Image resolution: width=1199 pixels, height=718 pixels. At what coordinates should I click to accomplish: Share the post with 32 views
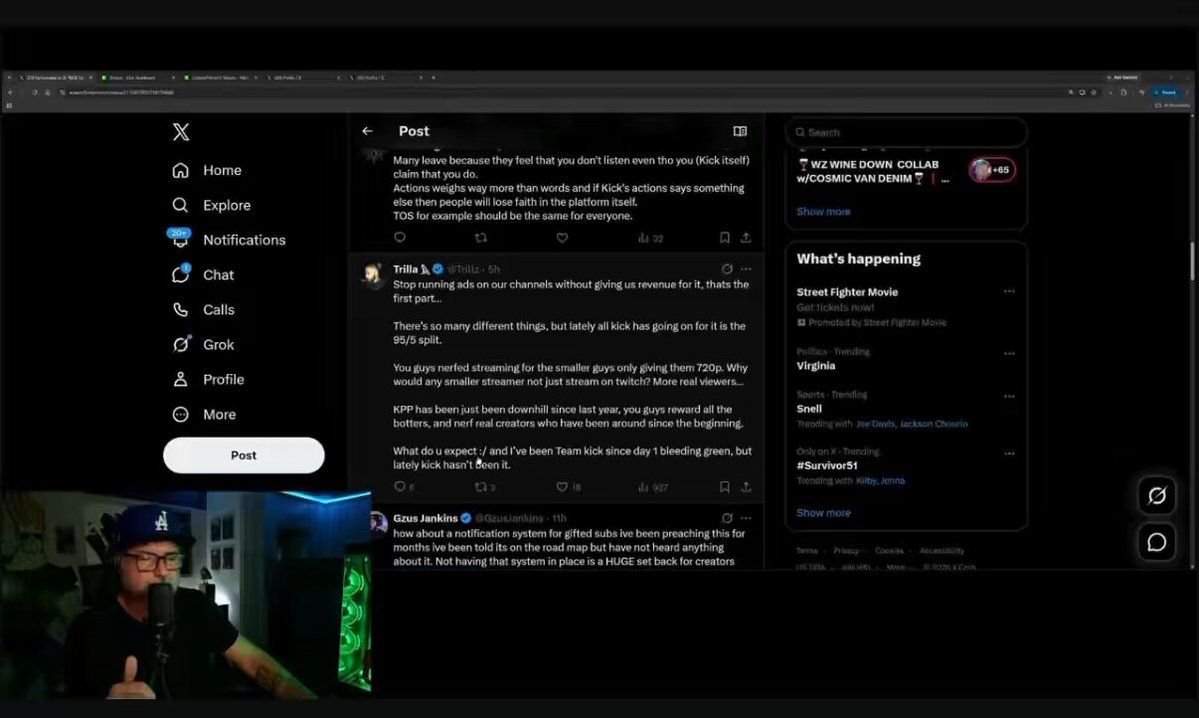click(746, 238)
